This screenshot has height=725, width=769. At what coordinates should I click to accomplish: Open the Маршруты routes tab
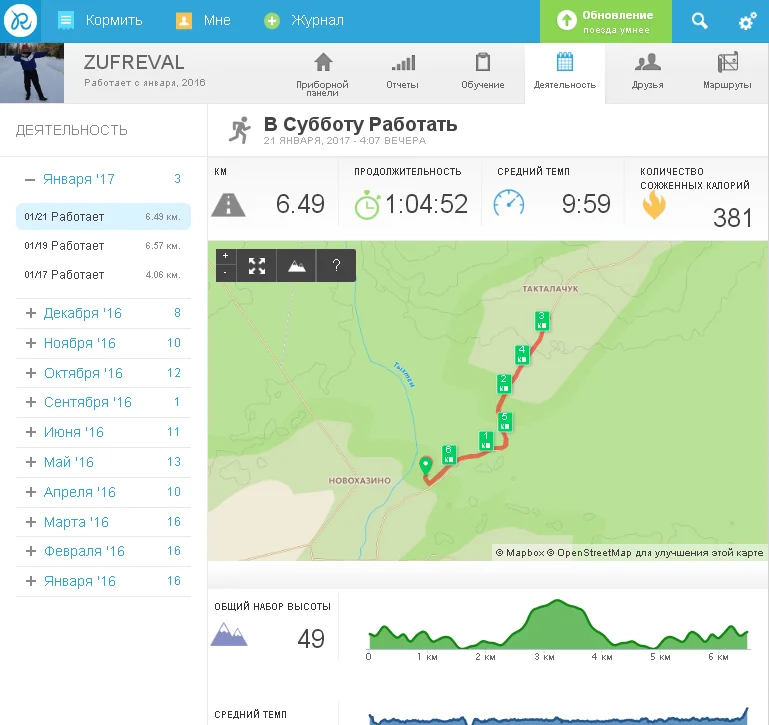(727, 72)
